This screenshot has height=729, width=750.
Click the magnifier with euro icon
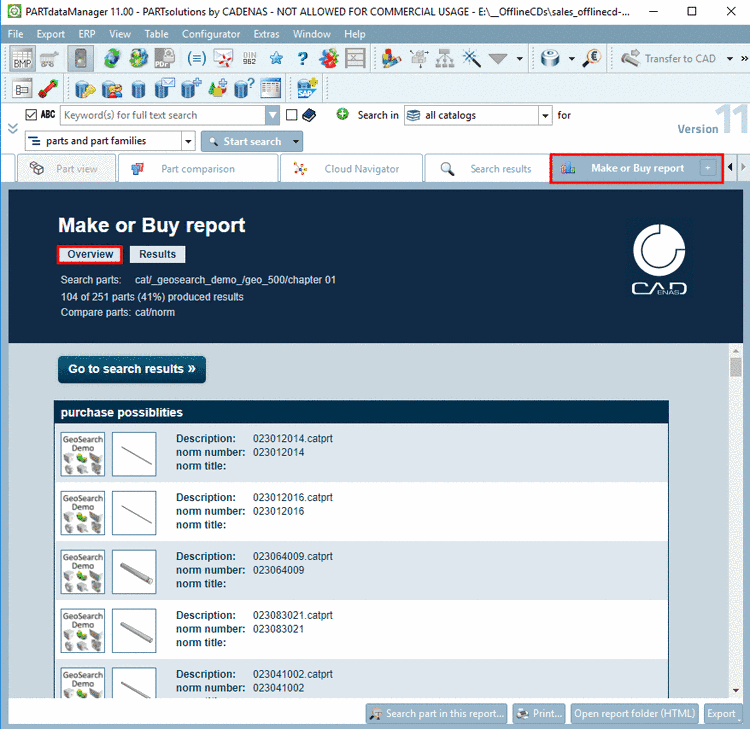click(592, 58)
